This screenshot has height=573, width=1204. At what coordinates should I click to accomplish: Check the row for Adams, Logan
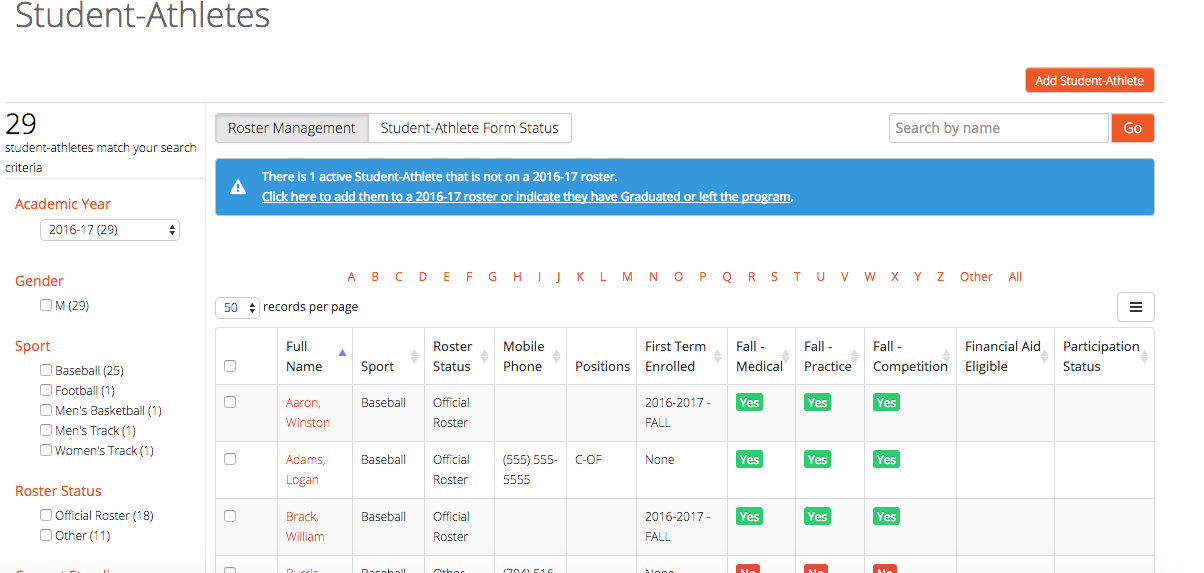pyautogui.click(x=230, y=459)
